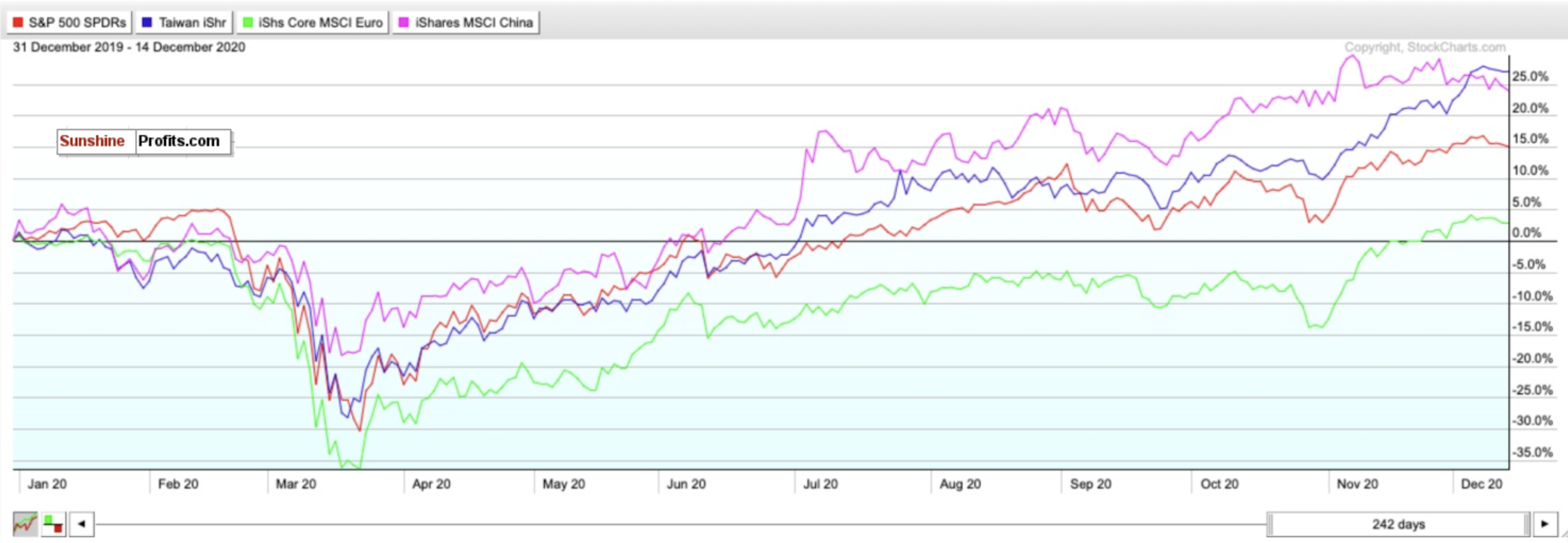Click the Sunshine Profits.com logo

point(144,142)
